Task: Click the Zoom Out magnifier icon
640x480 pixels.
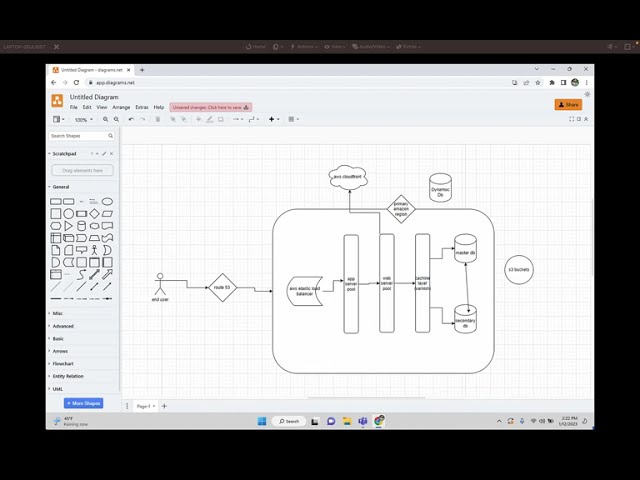Action: click(117, 119)
